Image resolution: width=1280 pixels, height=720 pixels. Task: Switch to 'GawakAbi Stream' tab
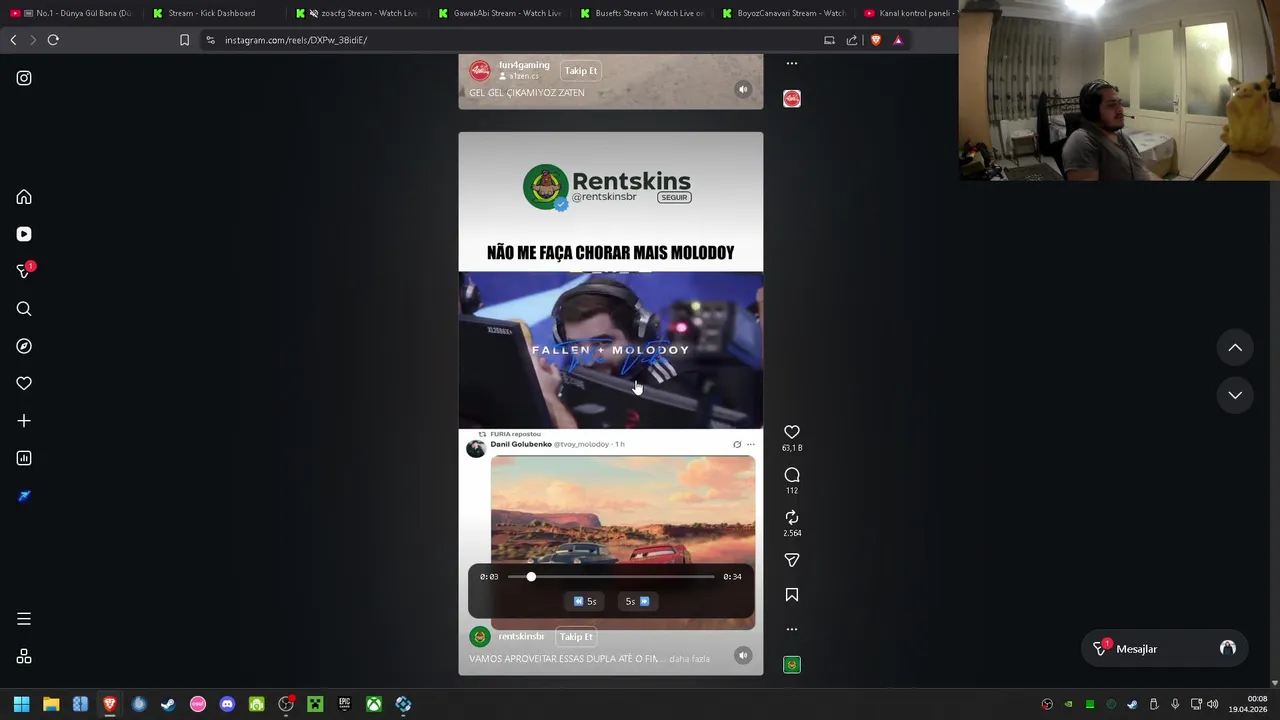[x=502, y=13]
